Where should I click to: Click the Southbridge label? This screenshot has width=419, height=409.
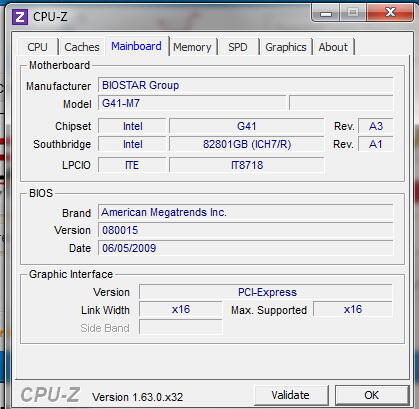[62, 144]
